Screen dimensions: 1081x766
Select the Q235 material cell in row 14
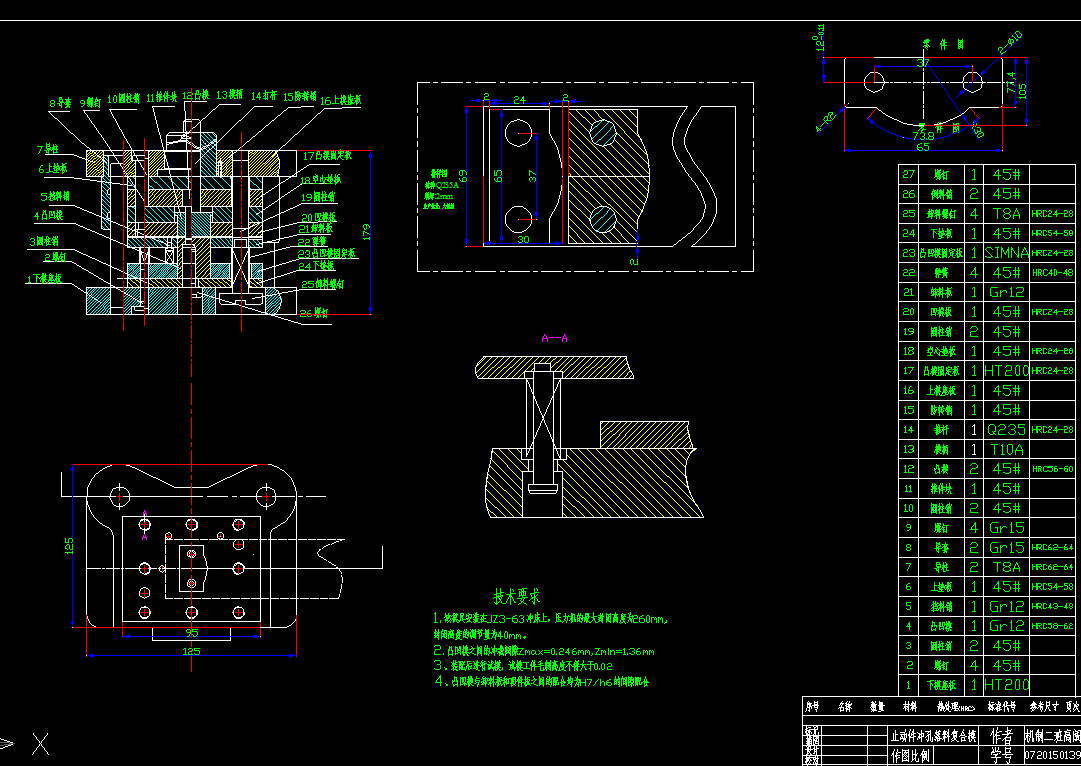1007,430
